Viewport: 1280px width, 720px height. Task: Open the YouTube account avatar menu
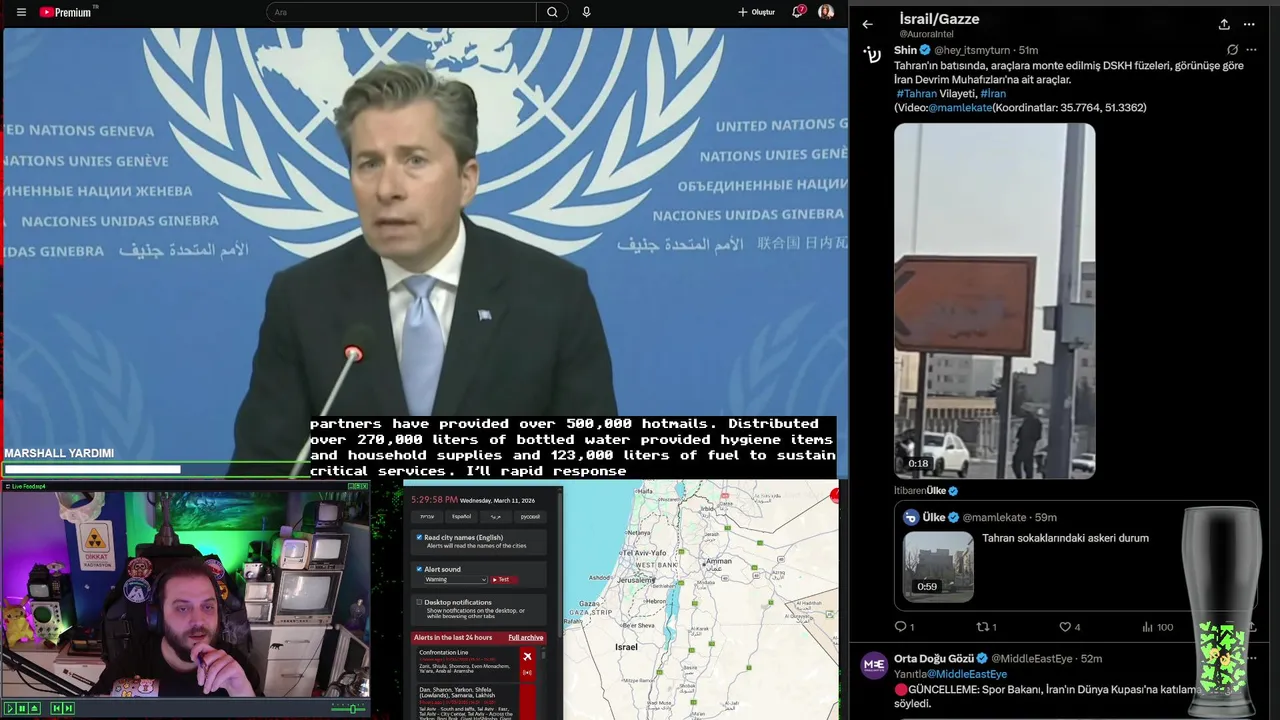point(826,12)
